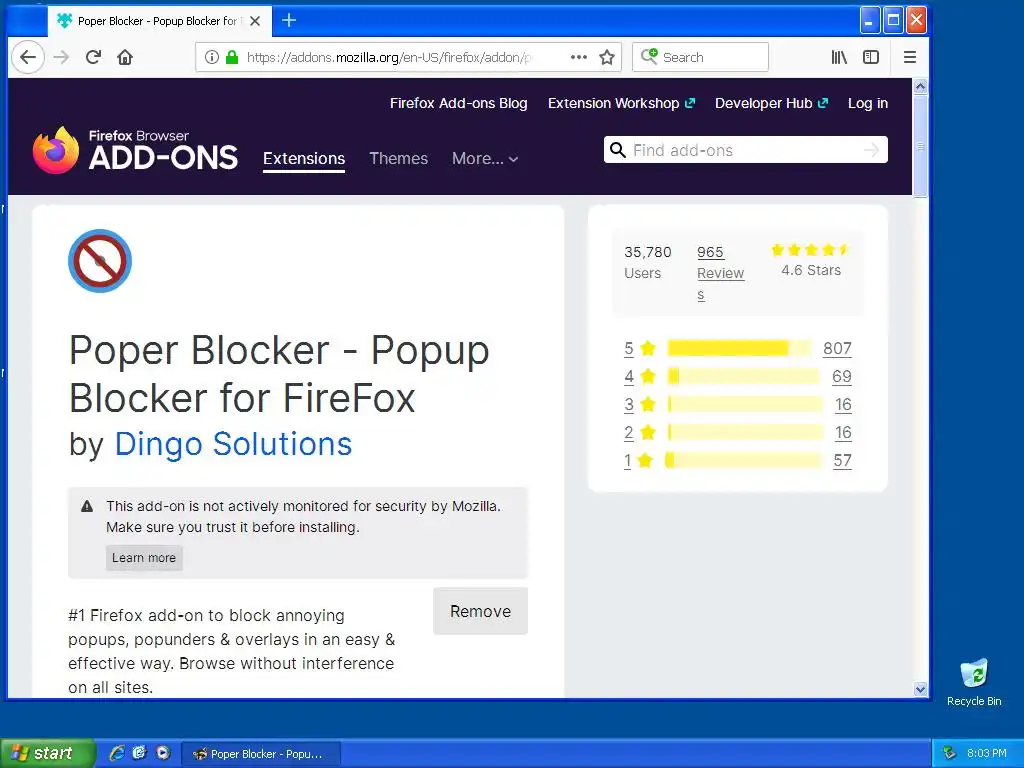Viewport: 1024px width, 768px height.
Task: Focus the Find add-ons search field
Action: (745, 150)
